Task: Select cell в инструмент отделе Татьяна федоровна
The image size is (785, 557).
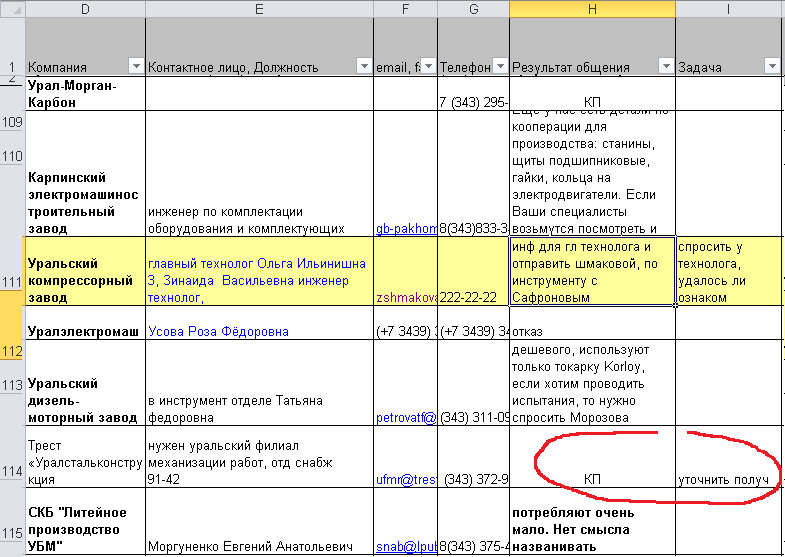Action: 259,383
